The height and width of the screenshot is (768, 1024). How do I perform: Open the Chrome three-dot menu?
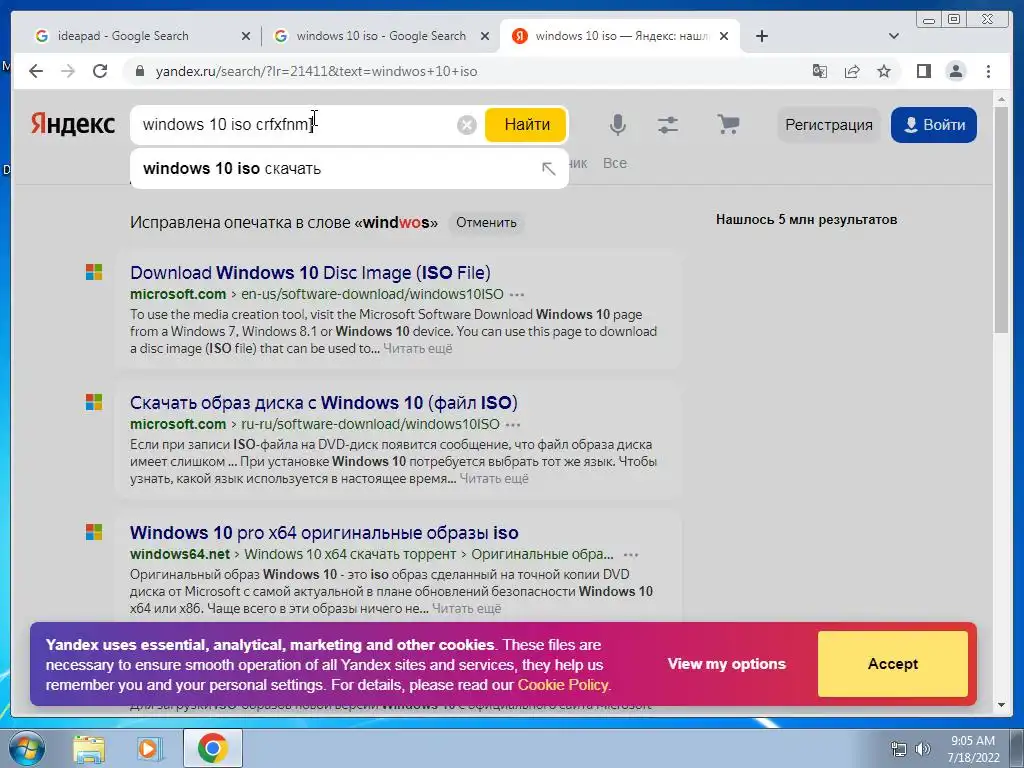(x=988, y=71)
